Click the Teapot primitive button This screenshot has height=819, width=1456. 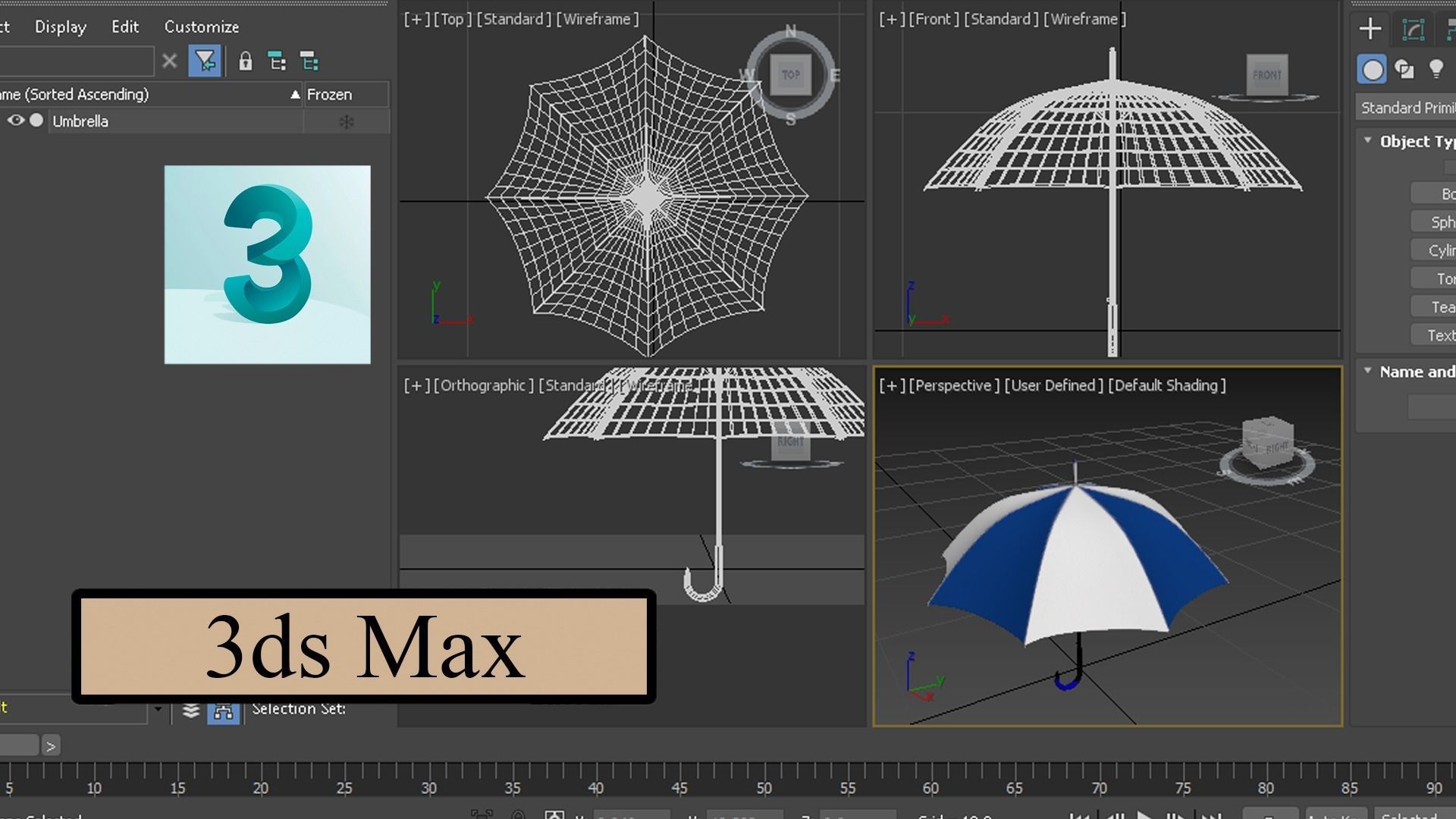[x=1433, y=306]
